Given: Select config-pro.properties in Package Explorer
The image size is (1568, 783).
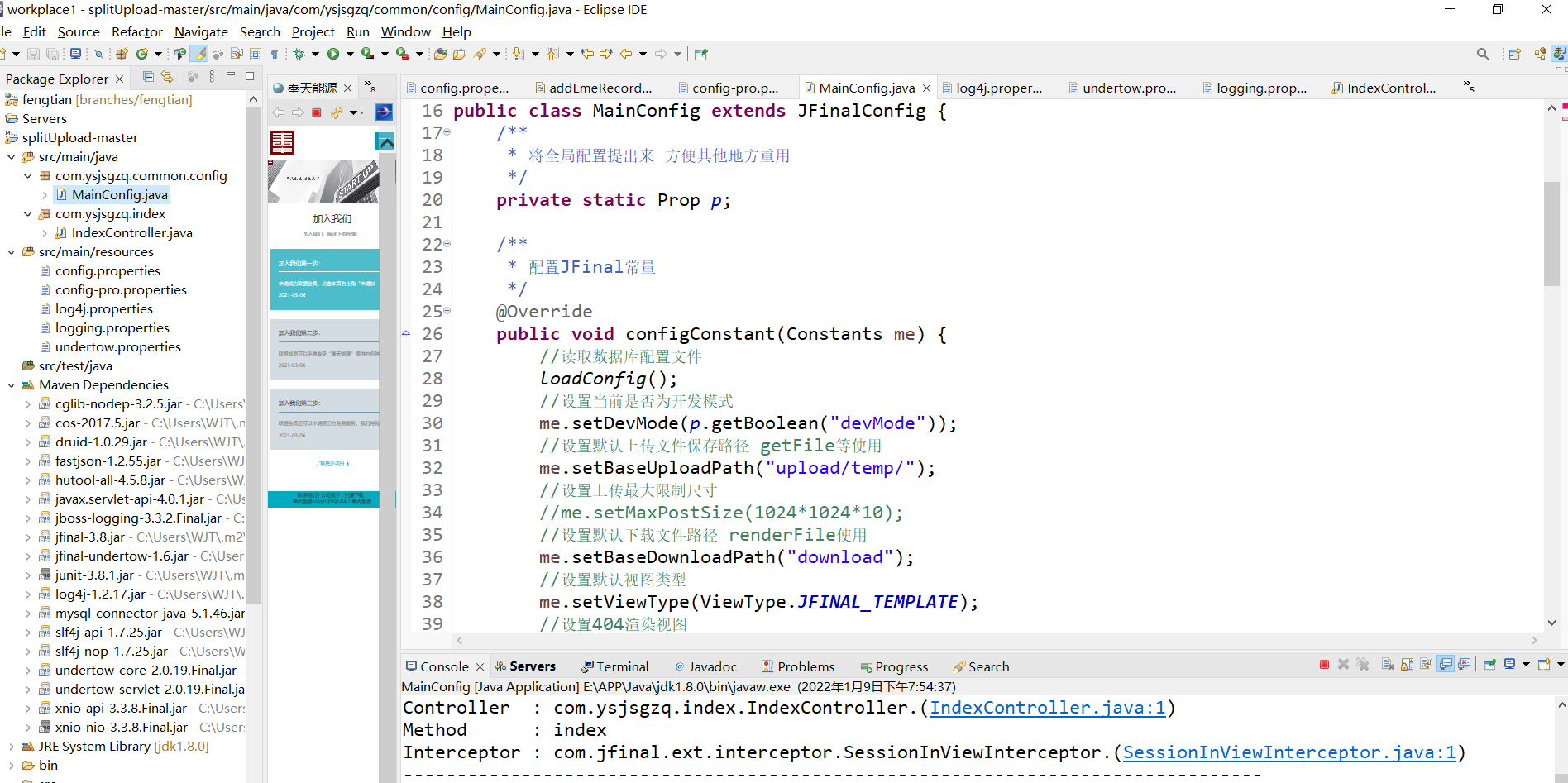Looking at the screenshot, I should (121, 290).
